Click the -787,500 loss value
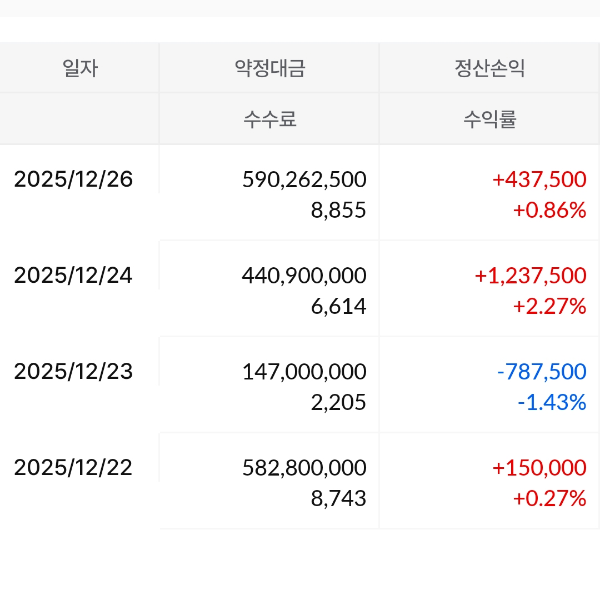 [541, 371]
